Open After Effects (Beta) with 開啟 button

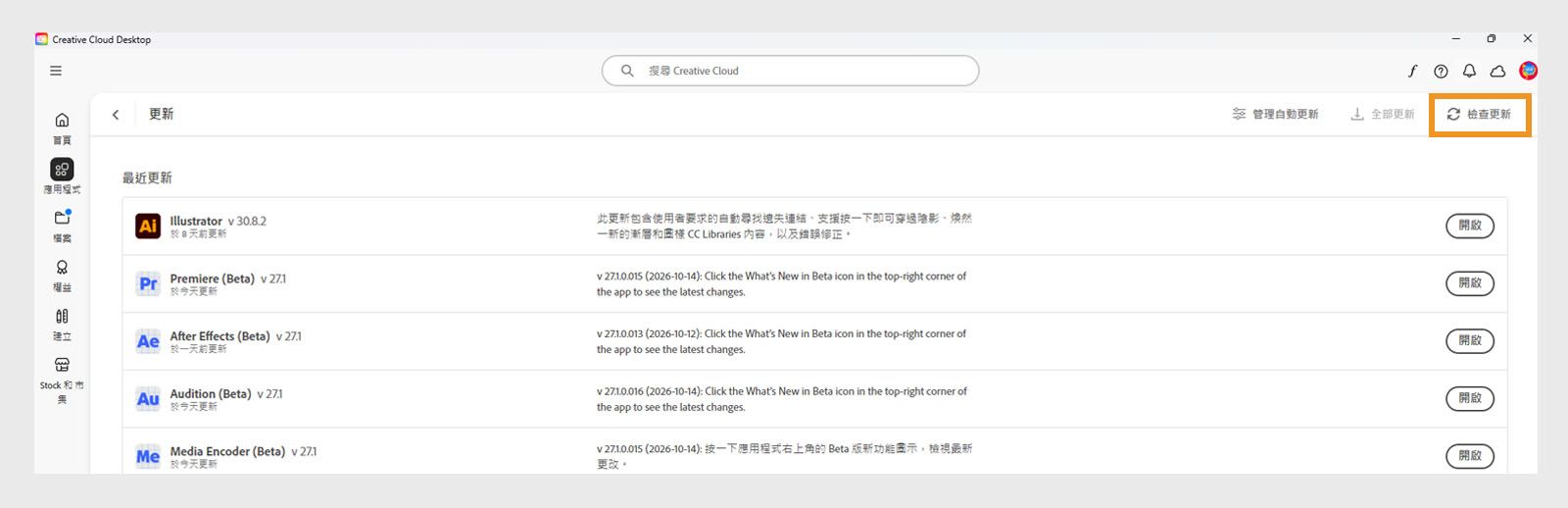(x=1470, y=341)
